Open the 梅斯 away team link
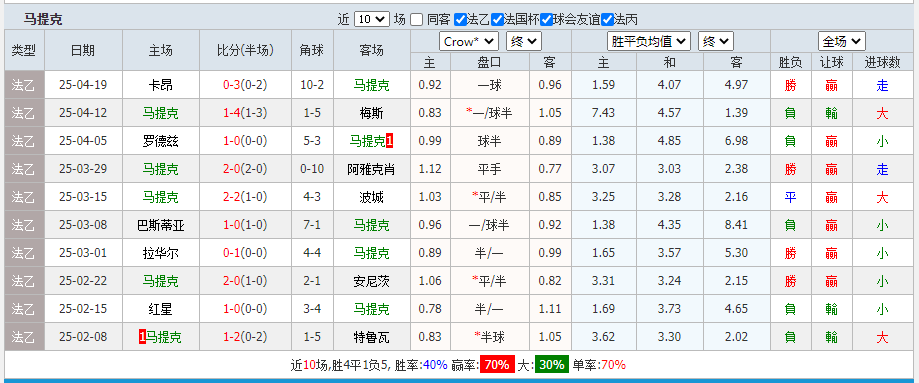 coord(371,113)
